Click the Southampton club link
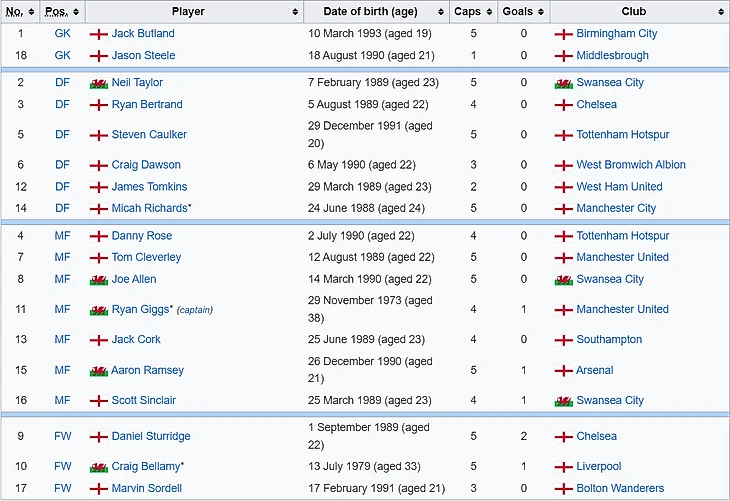730x501 pixels. click(609, 339)
